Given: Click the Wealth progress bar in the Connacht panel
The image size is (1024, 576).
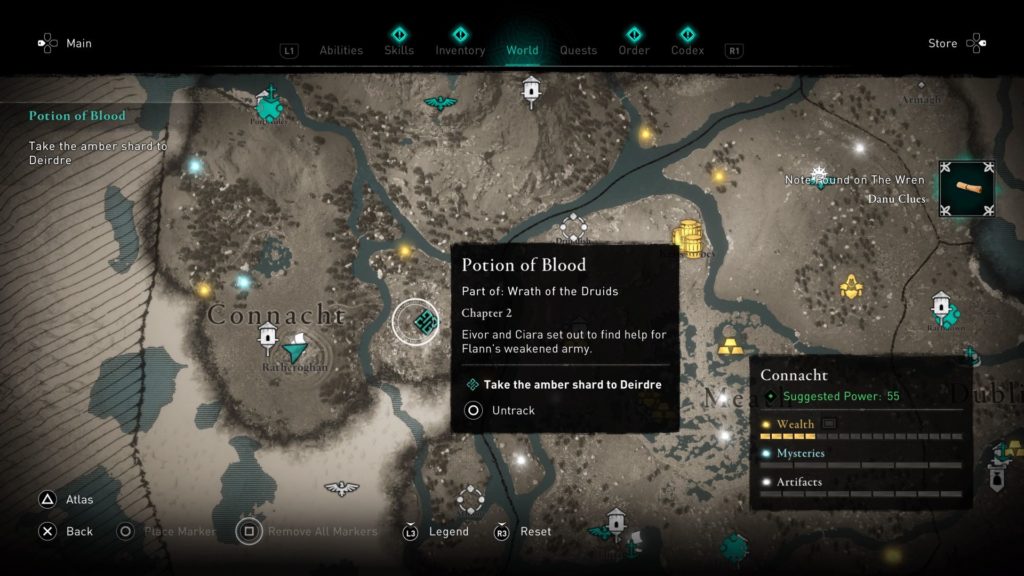Looking at the screenshot, I should (861, 436).
